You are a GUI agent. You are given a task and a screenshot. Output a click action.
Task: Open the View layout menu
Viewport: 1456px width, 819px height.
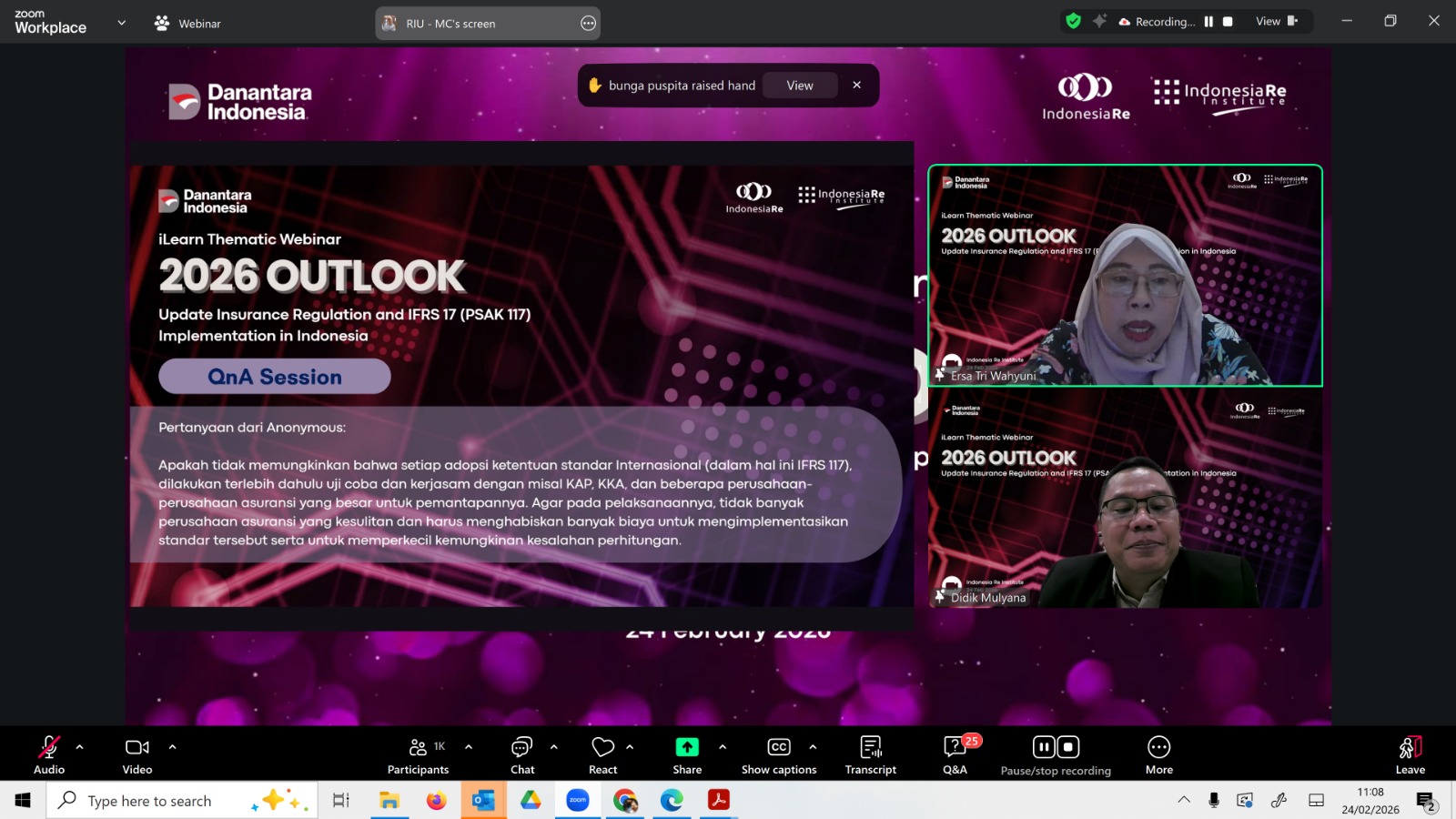[x=1276, y=22]
